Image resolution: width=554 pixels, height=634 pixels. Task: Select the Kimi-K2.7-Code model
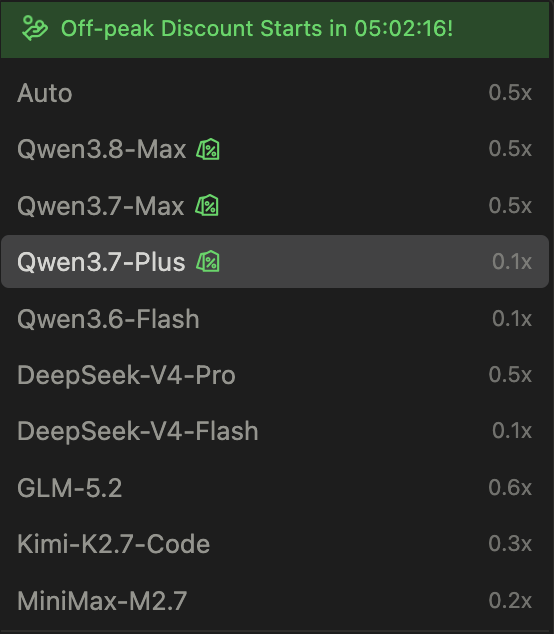point(275,544)
